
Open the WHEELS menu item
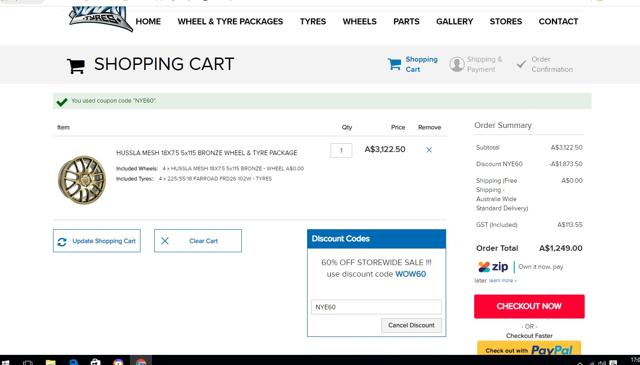(360, 22)
